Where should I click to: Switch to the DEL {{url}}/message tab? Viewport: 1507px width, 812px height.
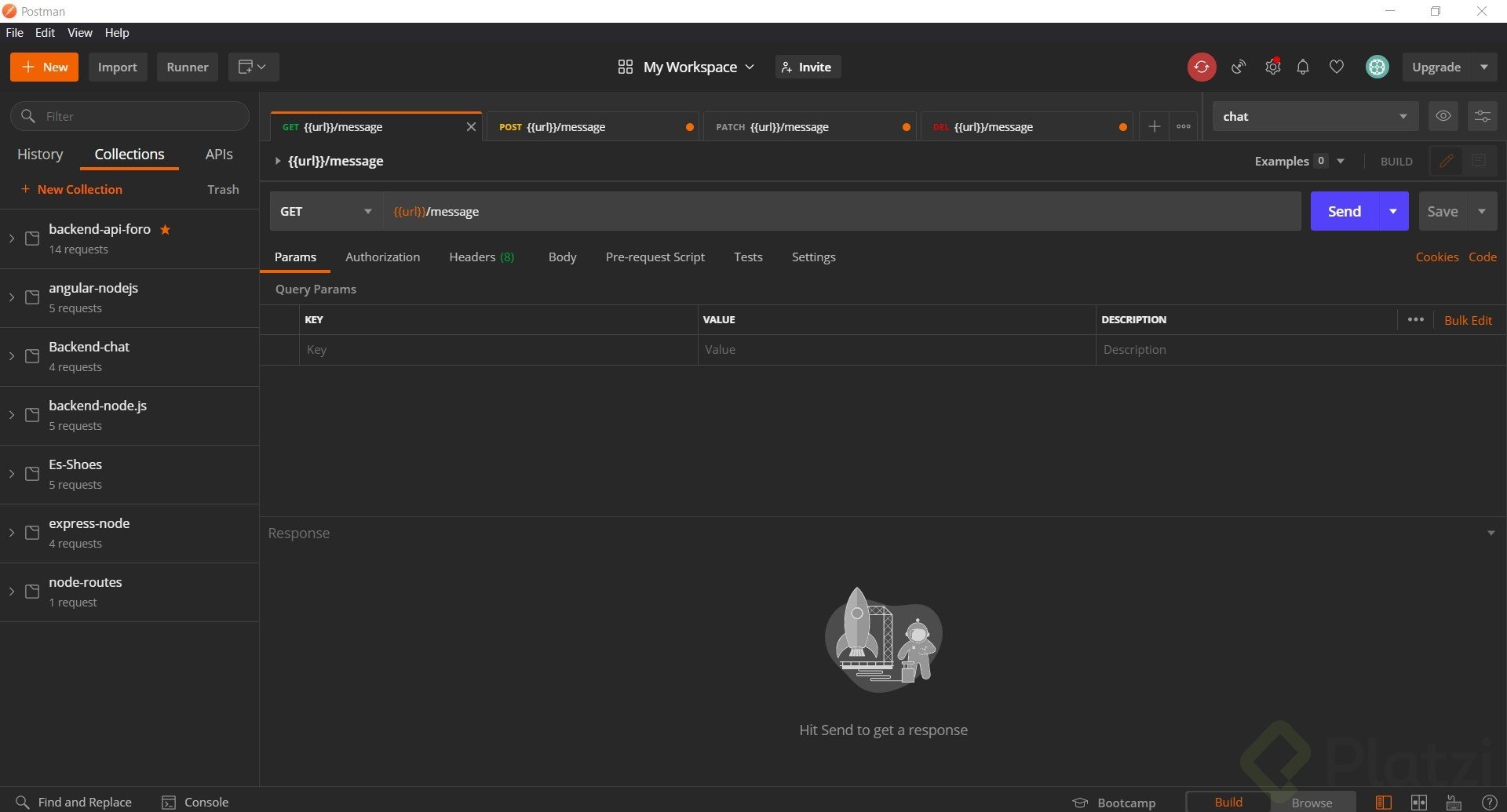(1026, 127)
